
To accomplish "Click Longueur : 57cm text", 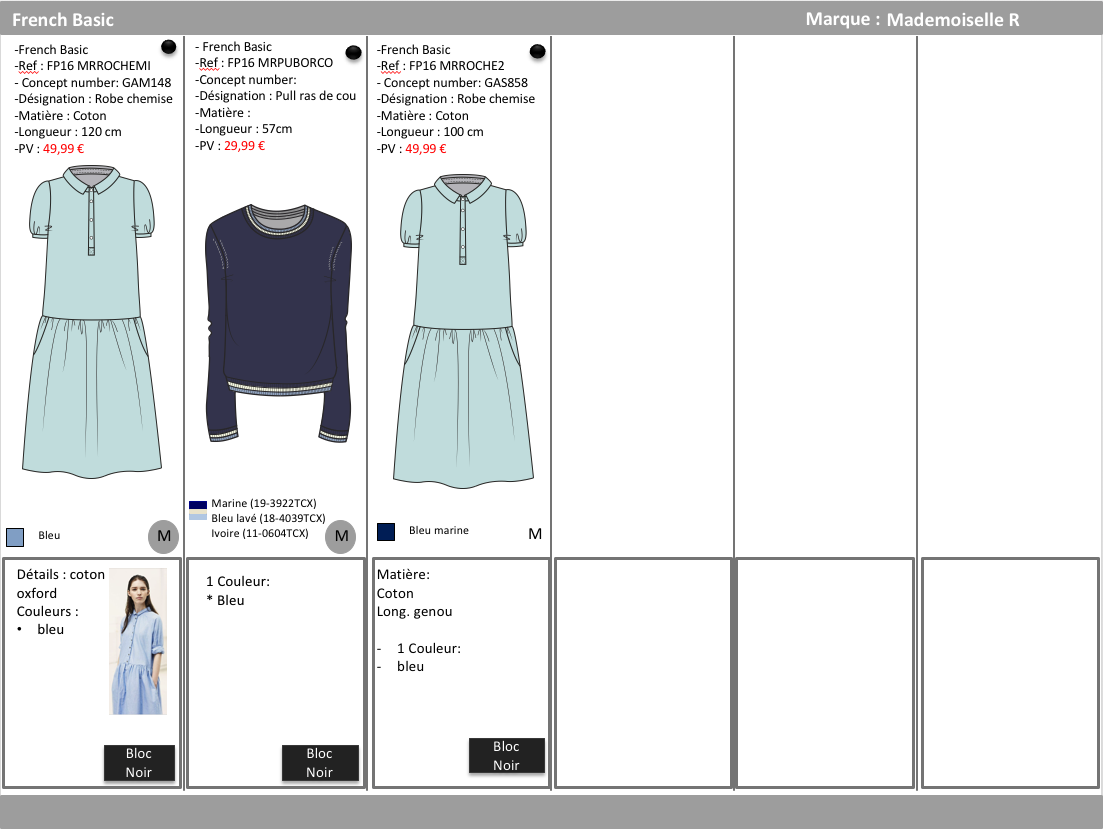I will pyautogui.click(x=243, y=129).
